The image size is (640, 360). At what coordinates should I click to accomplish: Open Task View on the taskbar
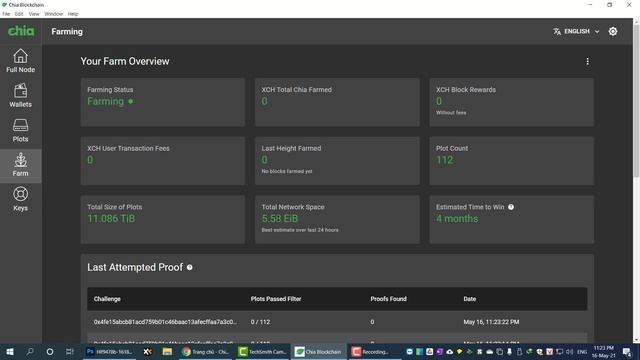click(69, 351)
